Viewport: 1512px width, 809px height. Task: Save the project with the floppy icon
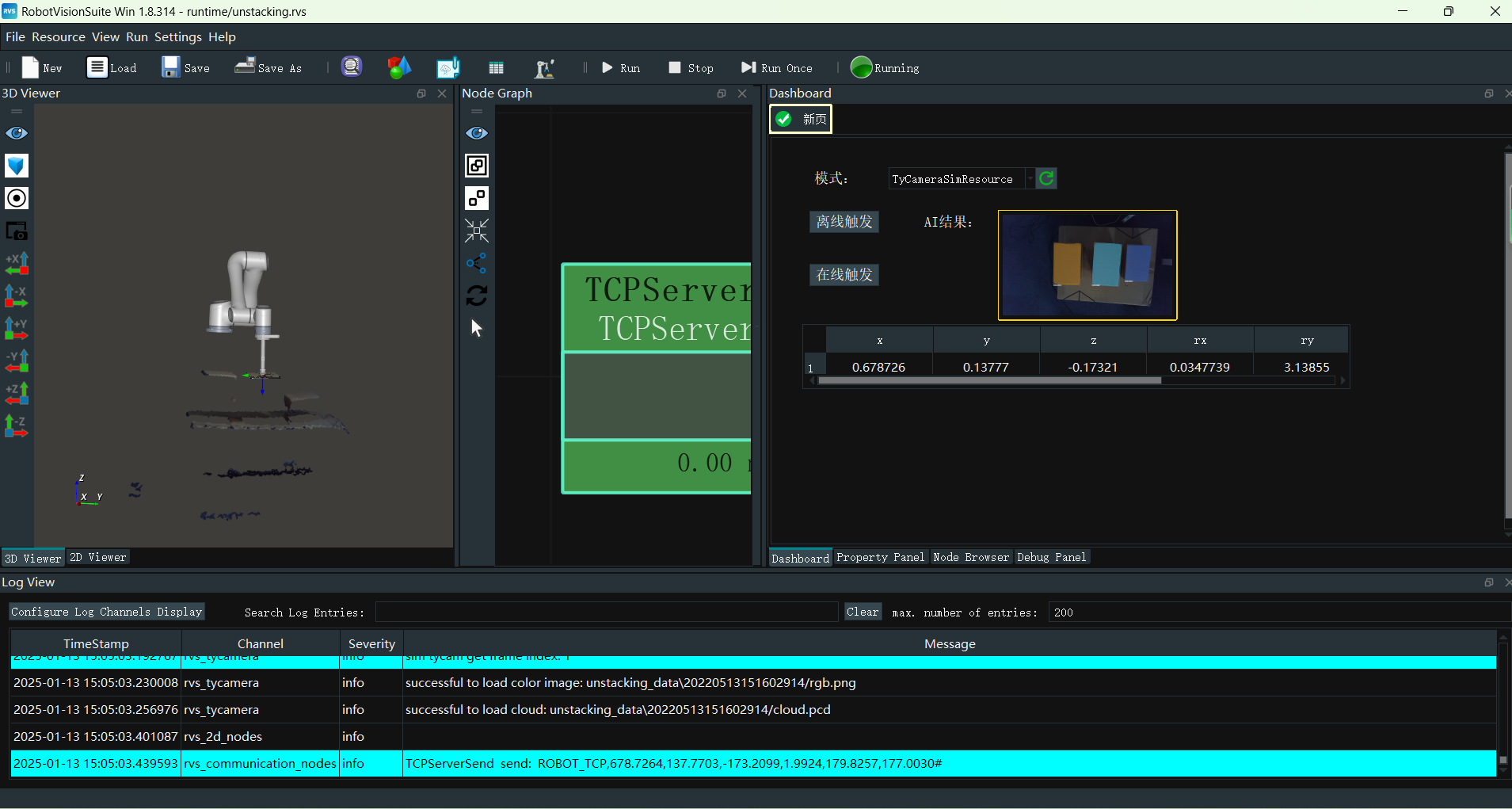tap(185, 68)
